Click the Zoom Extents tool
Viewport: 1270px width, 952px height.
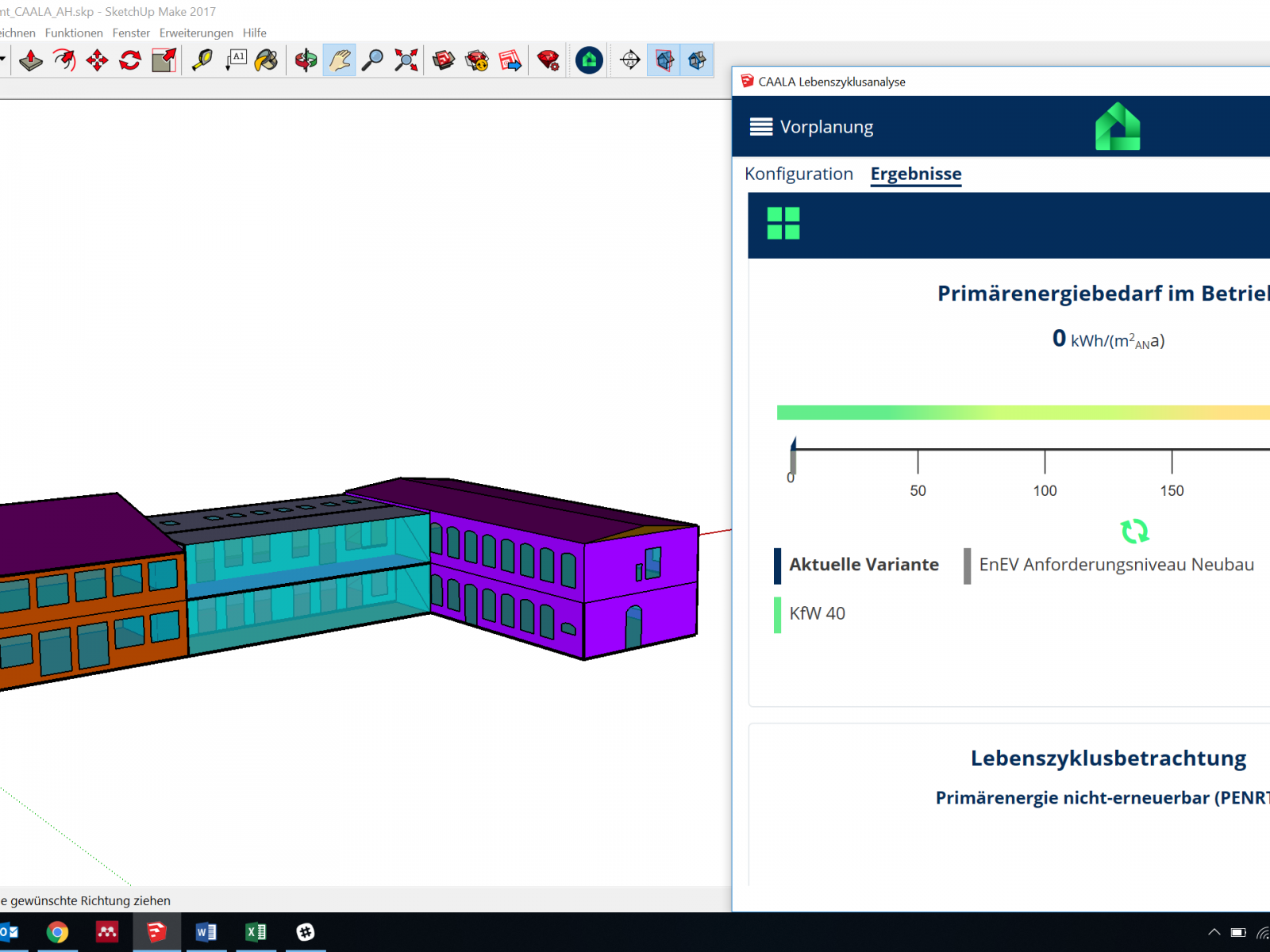click(406, 60)
